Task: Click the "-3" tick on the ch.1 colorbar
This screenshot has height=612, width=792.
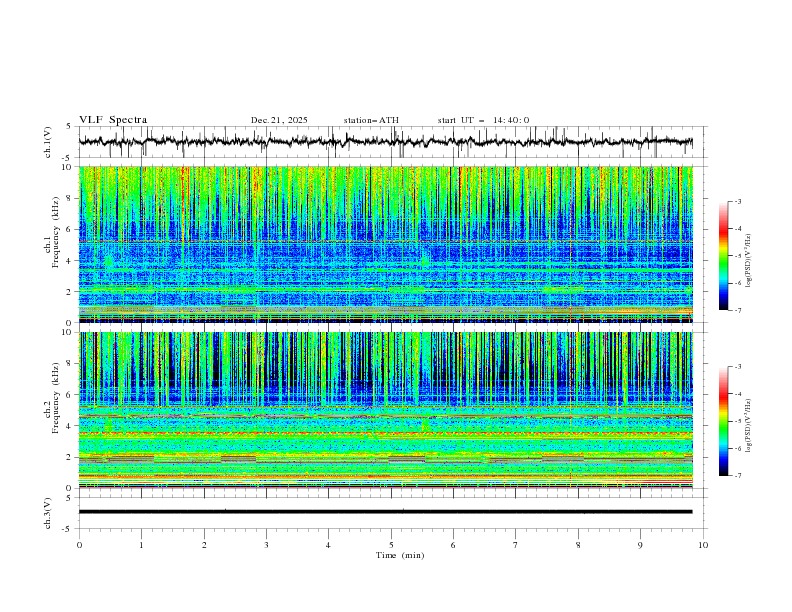Action: (737, 201)
